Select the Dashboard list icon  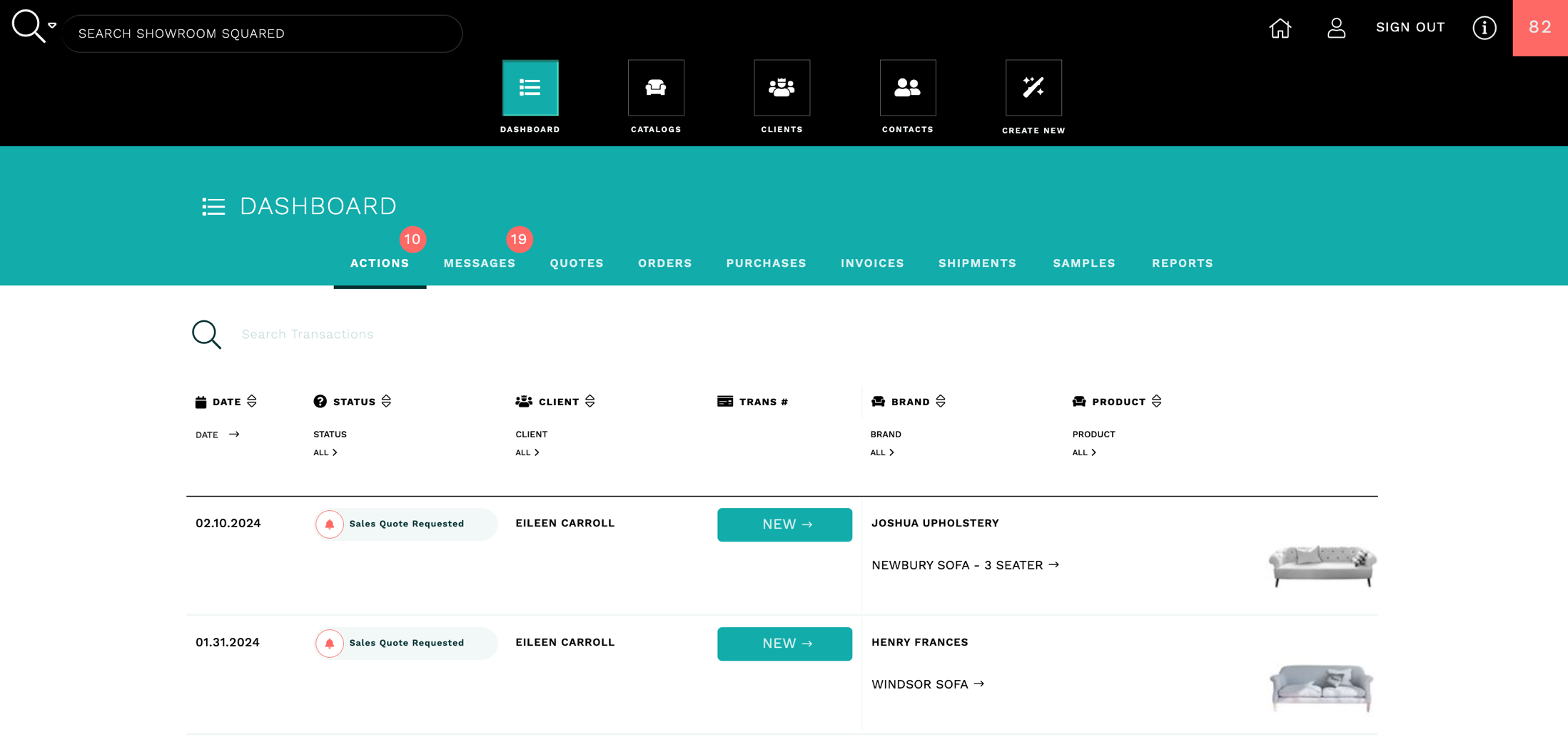click(530, 88)
